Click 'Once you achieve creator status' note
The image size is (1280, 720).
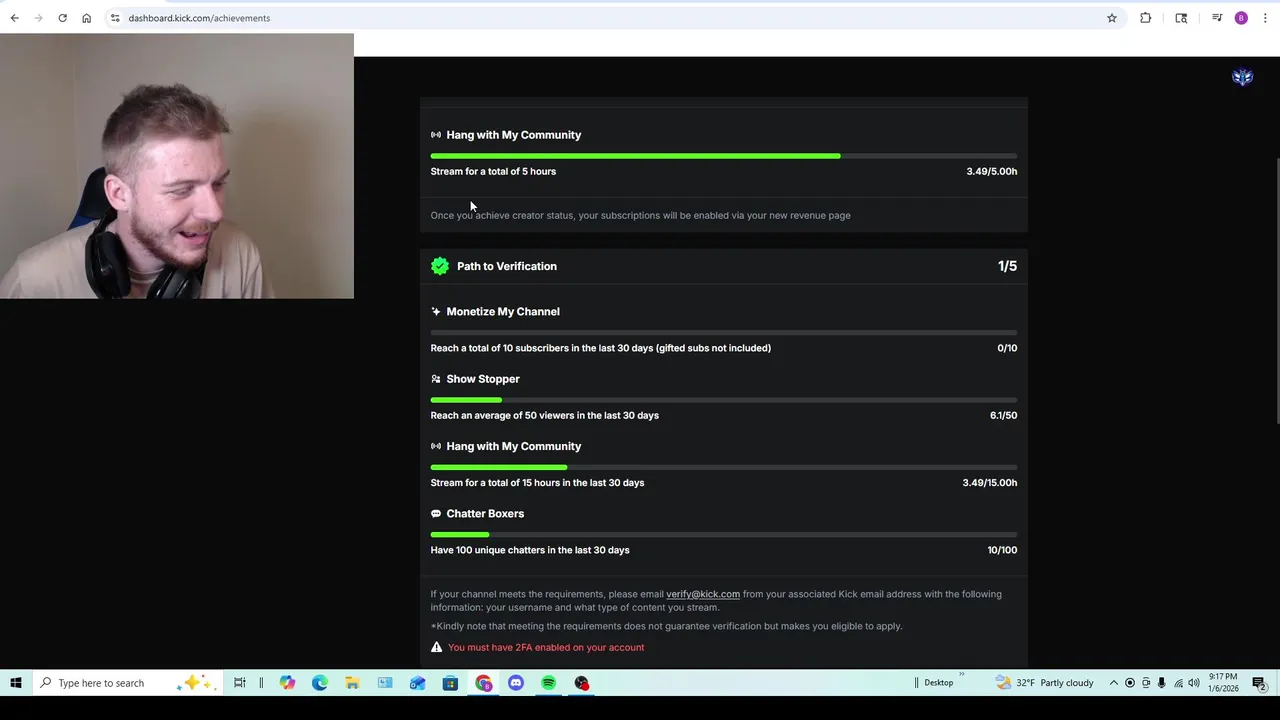(640, 215)
